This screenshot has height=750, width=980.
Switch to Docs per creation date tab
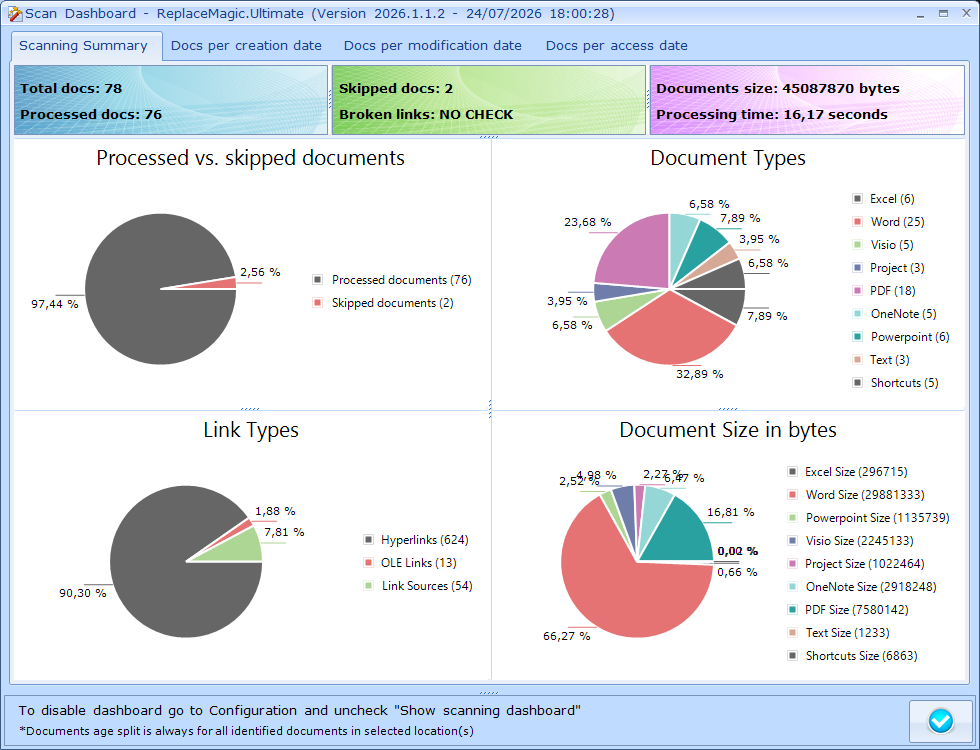click(x=246, y=46)
